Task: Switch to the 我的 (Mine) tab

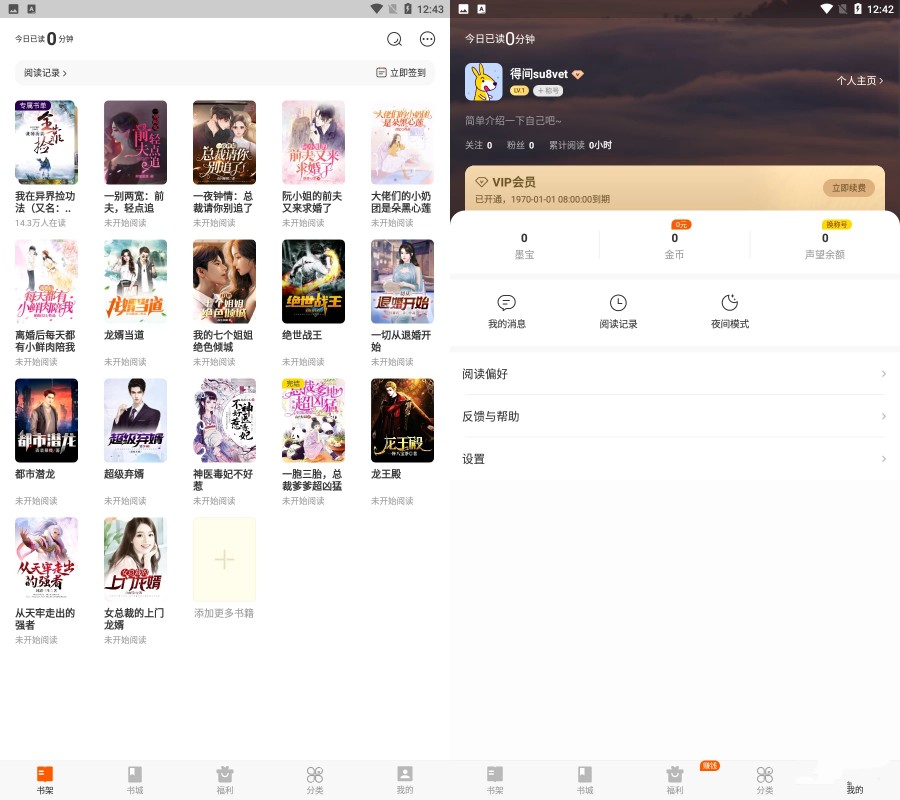Action: pyautogui.click(x=404, y=778)
